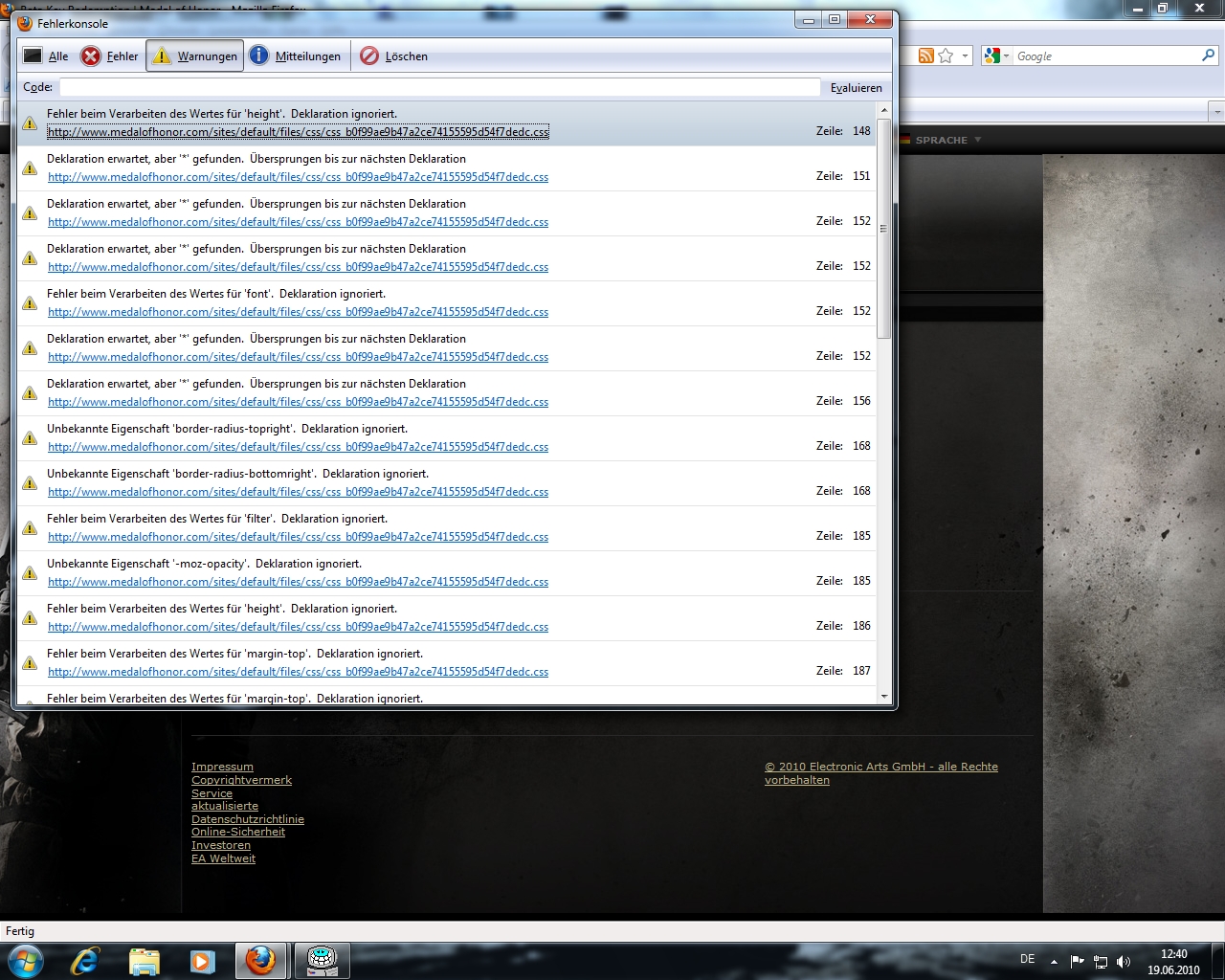Image resolution: width=1225 pixels, height=980 pixels.
Task: Click warning icon of Zeile 148 entry
Action: pyautogui.click(x=30, y=122)
